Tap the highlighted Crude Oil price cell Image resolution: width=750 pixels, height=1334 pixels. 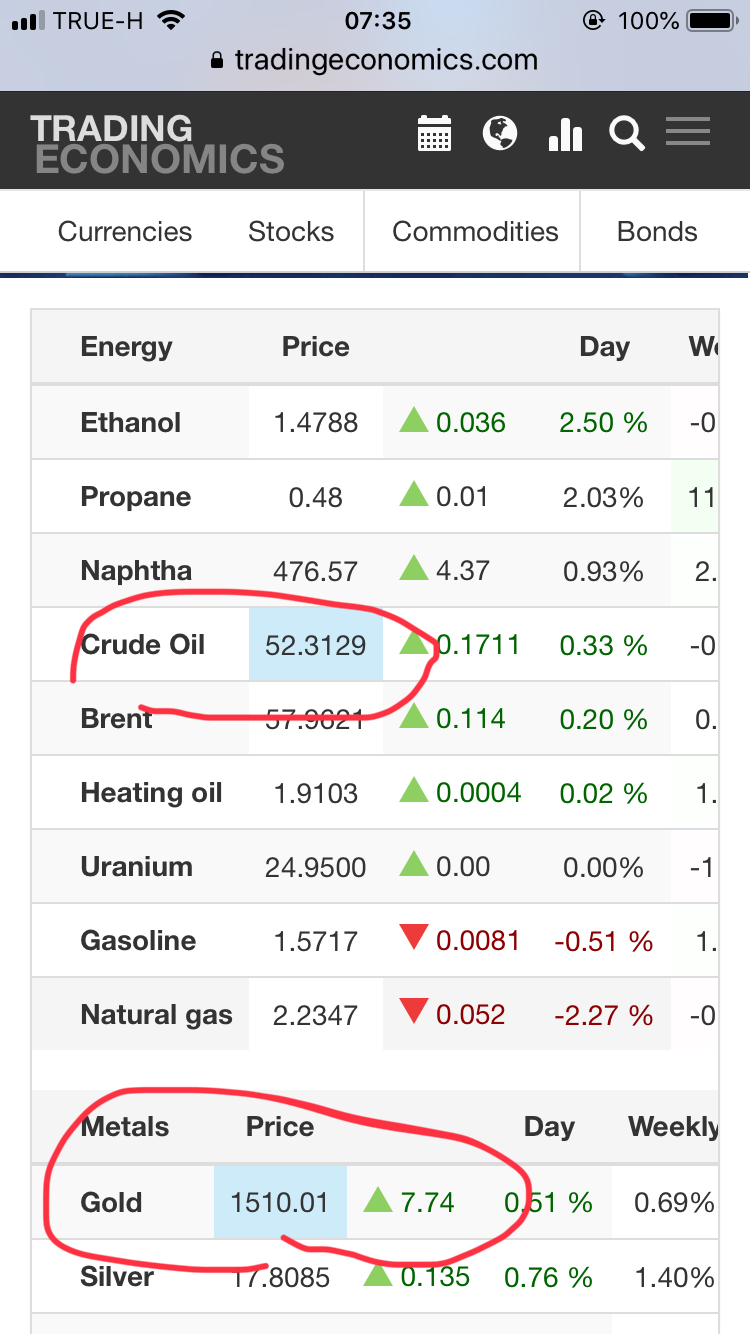[316, 646]
